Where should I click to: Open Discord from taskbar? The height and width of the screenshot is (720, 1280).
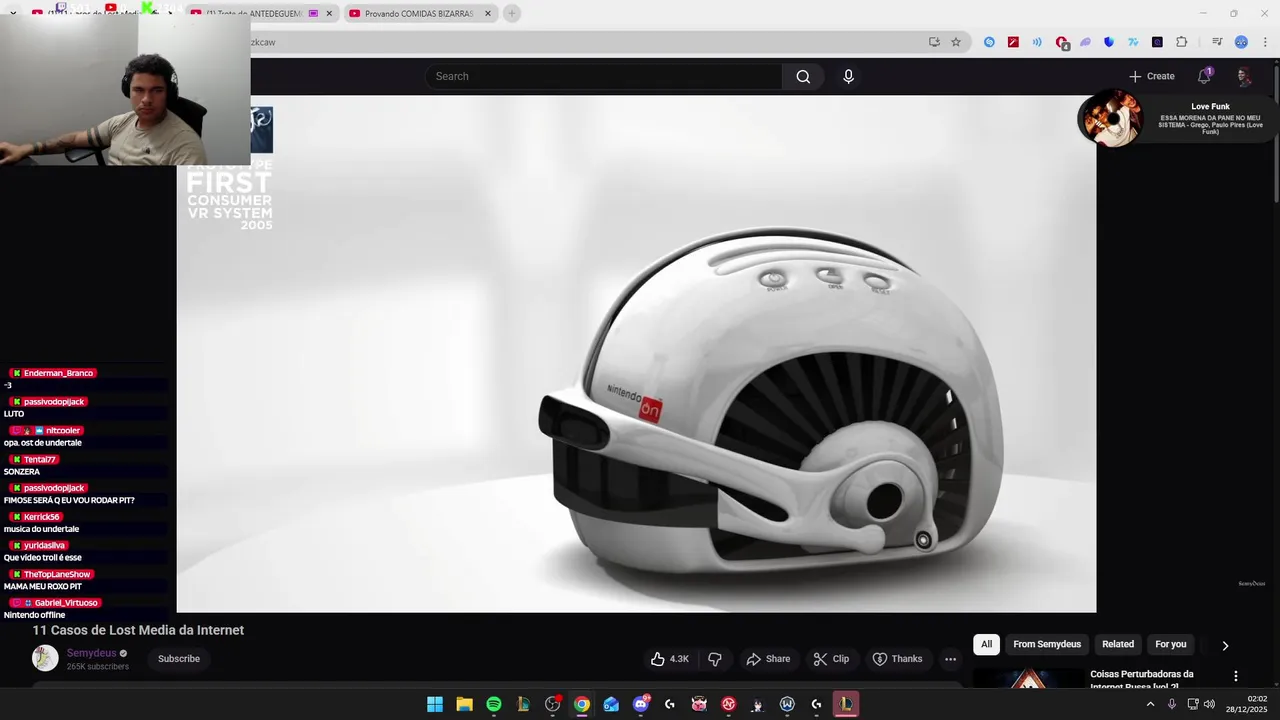641,704
